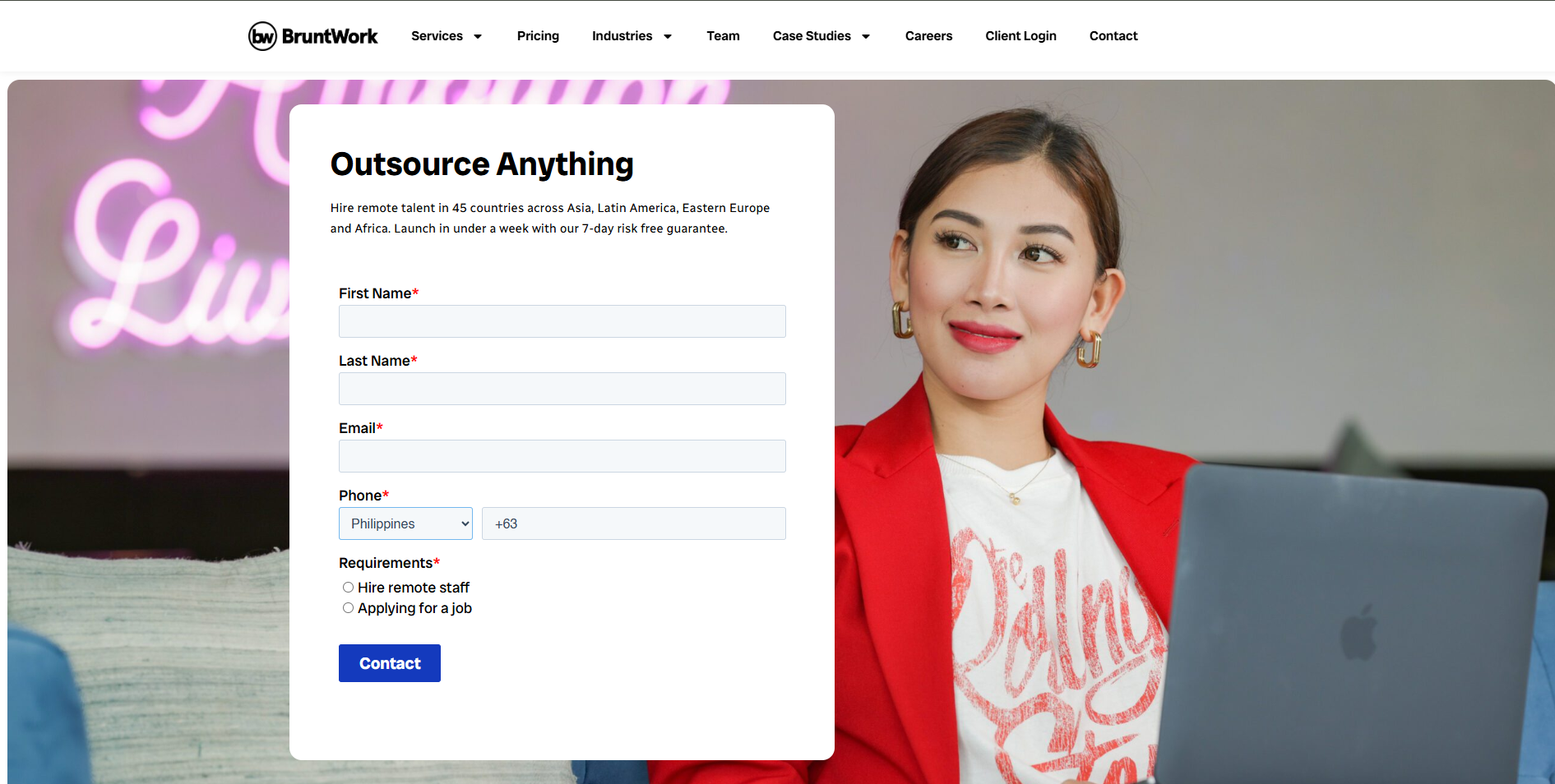The height and width of the screenshot is (784, 1555).
Task: Focus the First Name input field
Action: click(x=562, y=321)
